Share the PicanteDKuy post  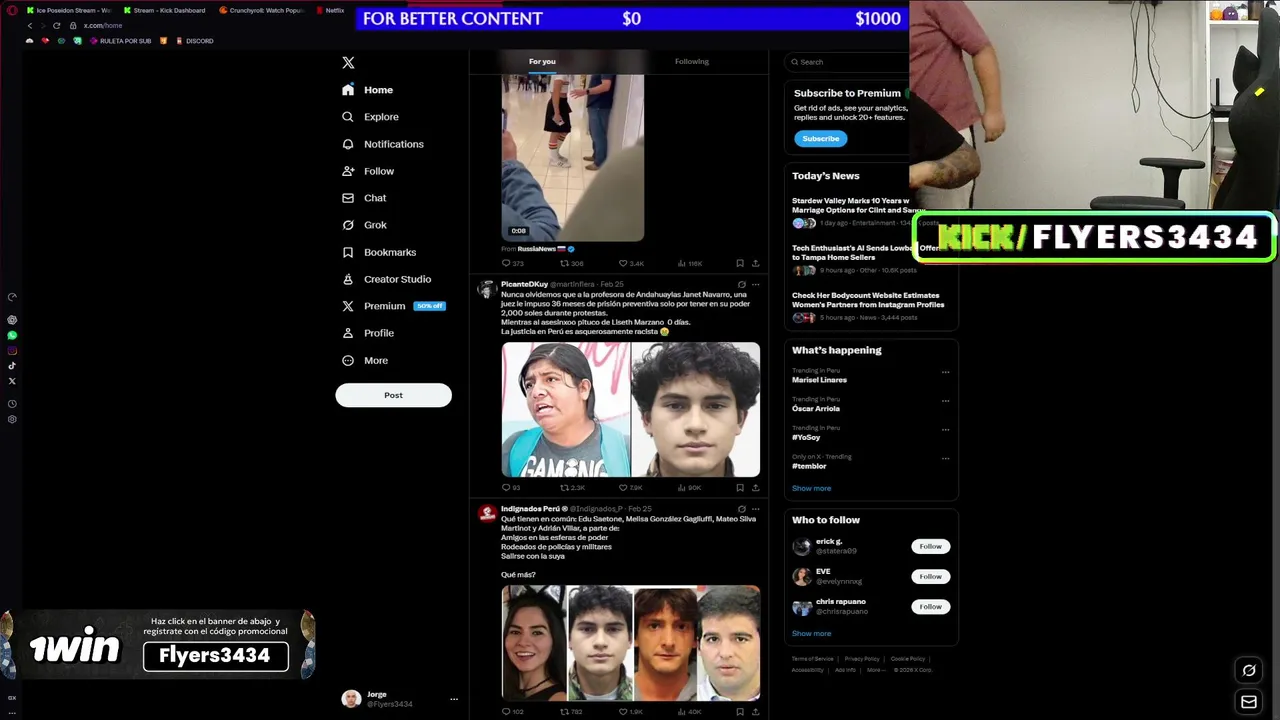pyautogui.click(x=755, y=488)
